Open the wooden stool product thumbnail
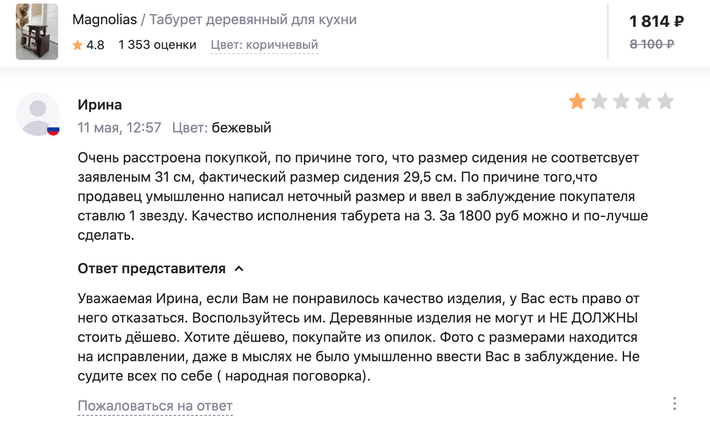This screenshot has height=440, width=710. (x=37, y=32)
